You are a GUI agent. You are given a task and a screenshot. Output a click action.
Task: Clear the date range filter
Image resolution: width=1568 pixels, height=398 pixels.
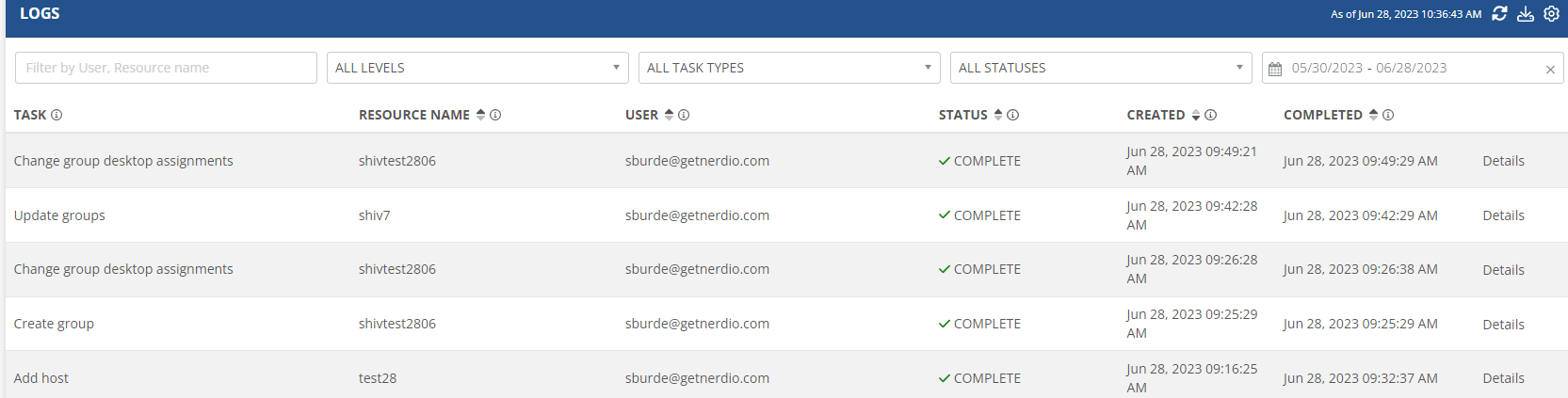[x=1550, y=69]
